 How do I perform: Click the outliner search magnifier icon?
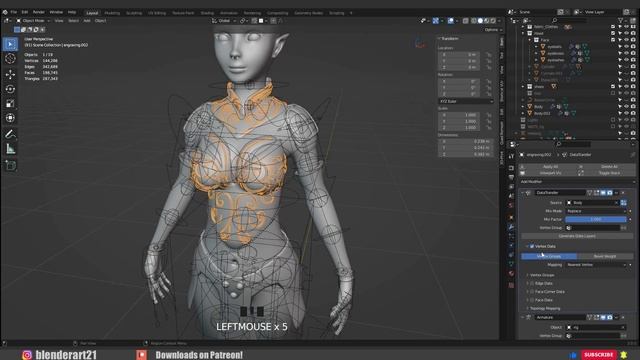(x=554, y=20)
